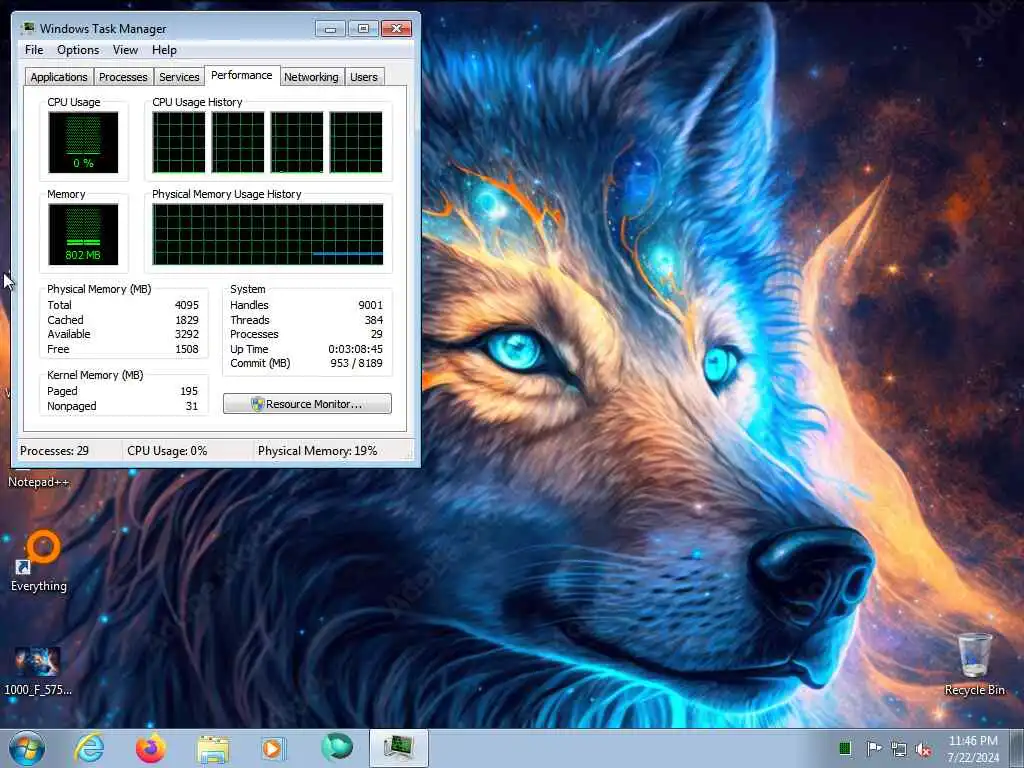Viewport: 1024px width, 768px height.
Task: Switch to the Processes tab
Action: (123, 77)
